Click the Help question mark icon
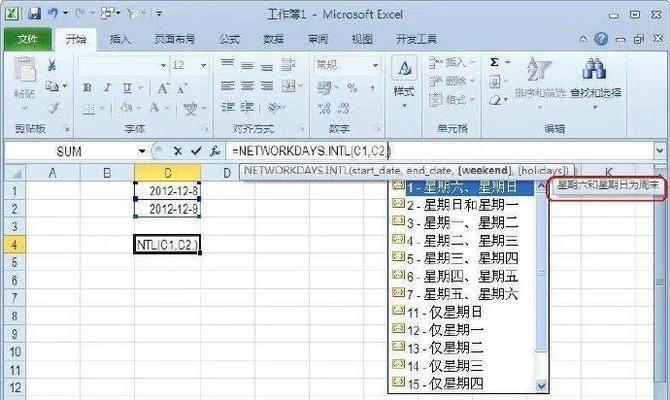 601,39
